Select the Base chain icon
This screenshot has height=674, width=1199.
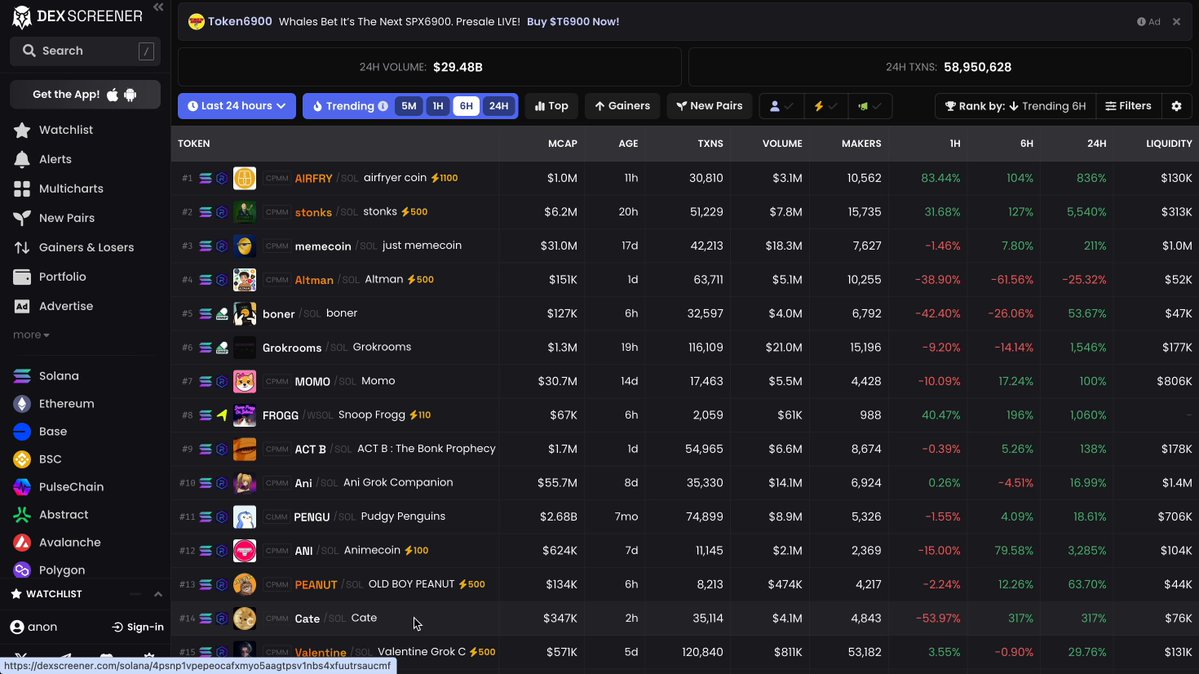pyautogui.click(x=22, y=431)
